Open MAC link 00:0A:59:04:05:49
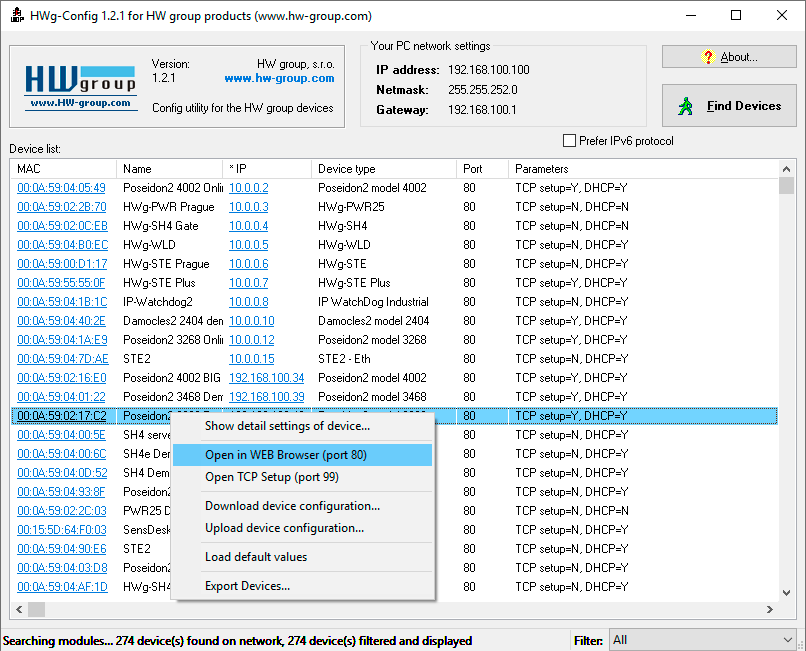 pyautogui.click(x=61, y=188)
